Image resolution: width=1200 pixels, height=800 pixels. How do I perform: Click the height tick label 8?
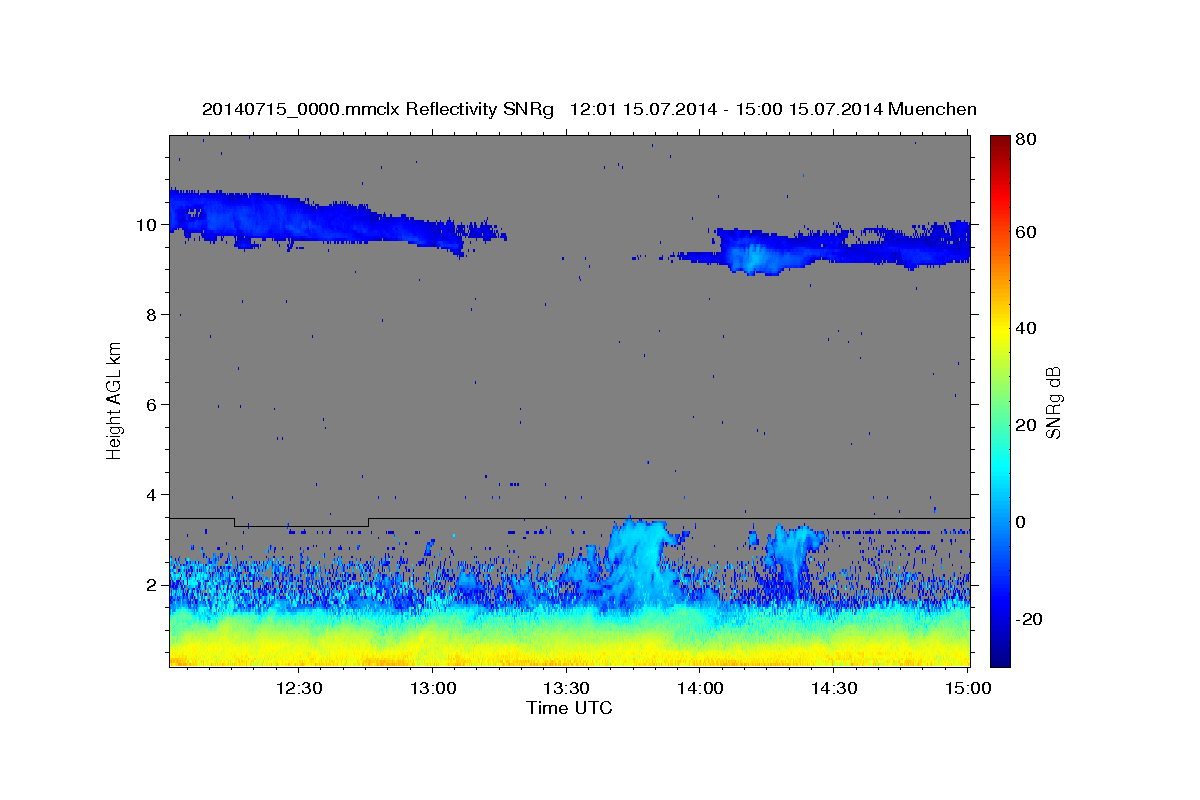(x=152, y=314)
